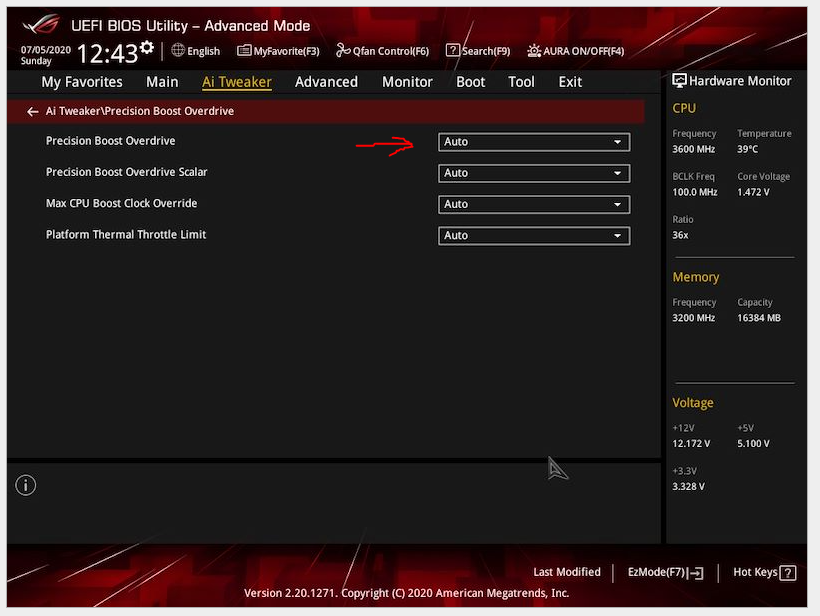820x616 pixels.
Task: Switch to the Advanced tab
Action: click(x=326, y=82)
